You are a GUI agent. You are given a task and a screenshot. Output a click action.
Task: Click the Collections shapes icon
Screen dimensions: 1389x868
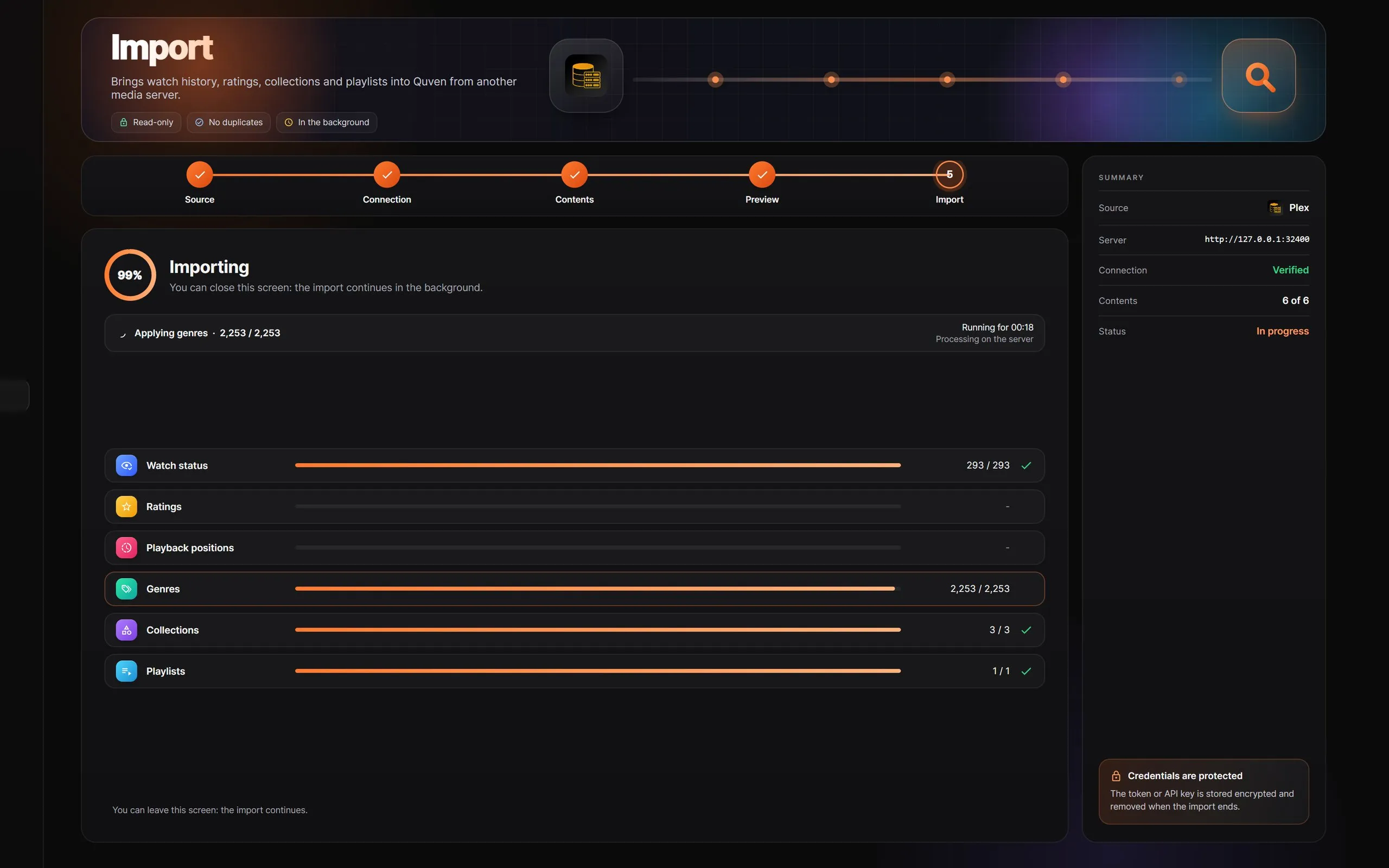tap(126, 630)
